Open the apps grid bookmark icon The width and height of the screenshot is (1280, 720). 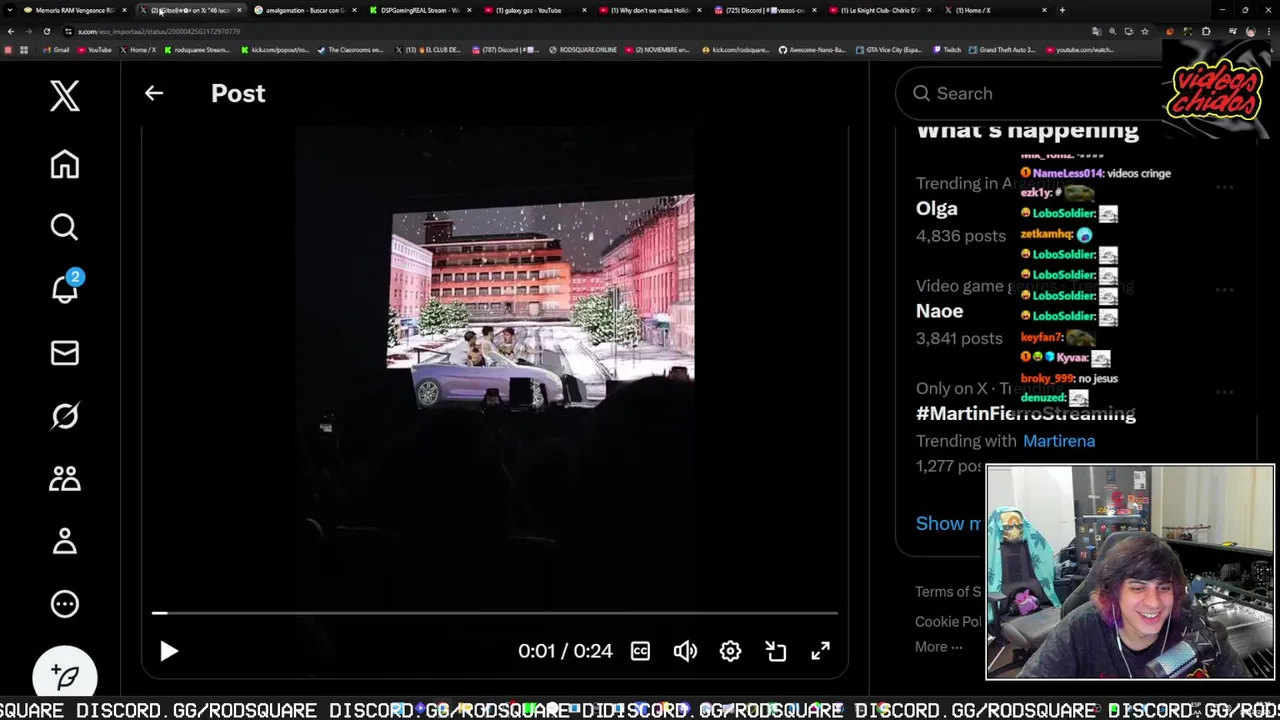(24, 50)
